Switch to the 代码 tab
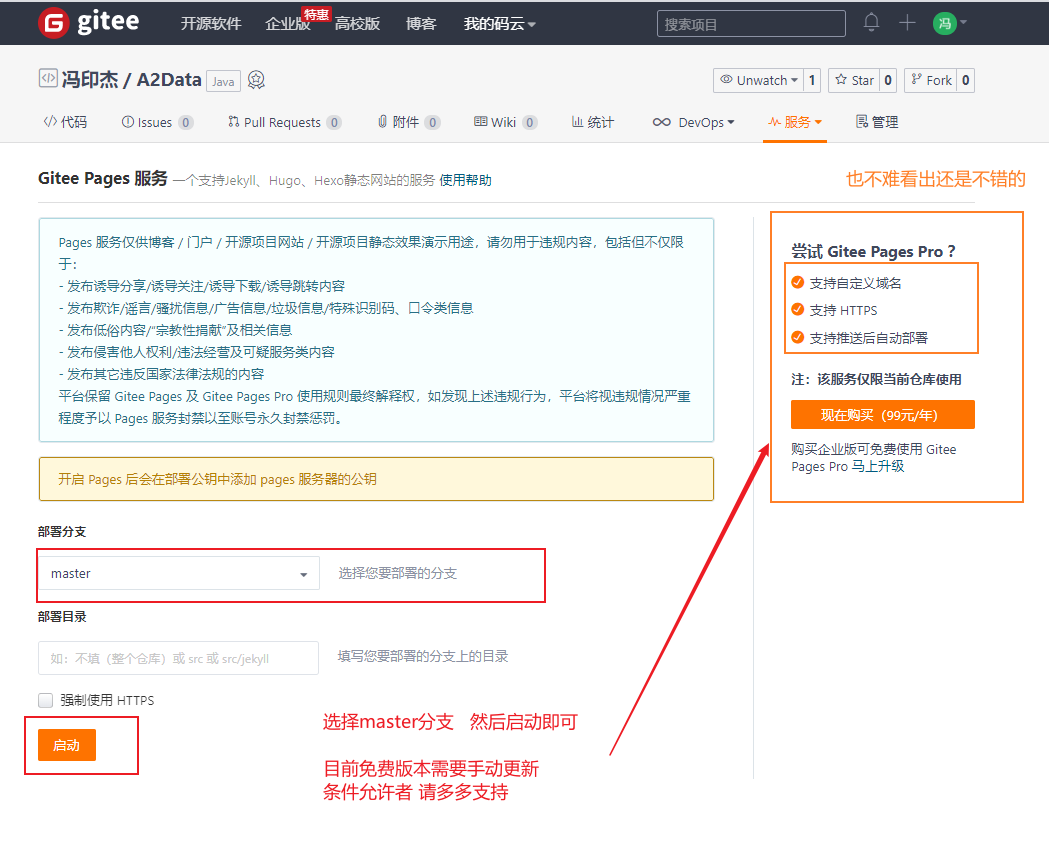The width and height of the screenshot is (1049, 862). tap(65, 122)
